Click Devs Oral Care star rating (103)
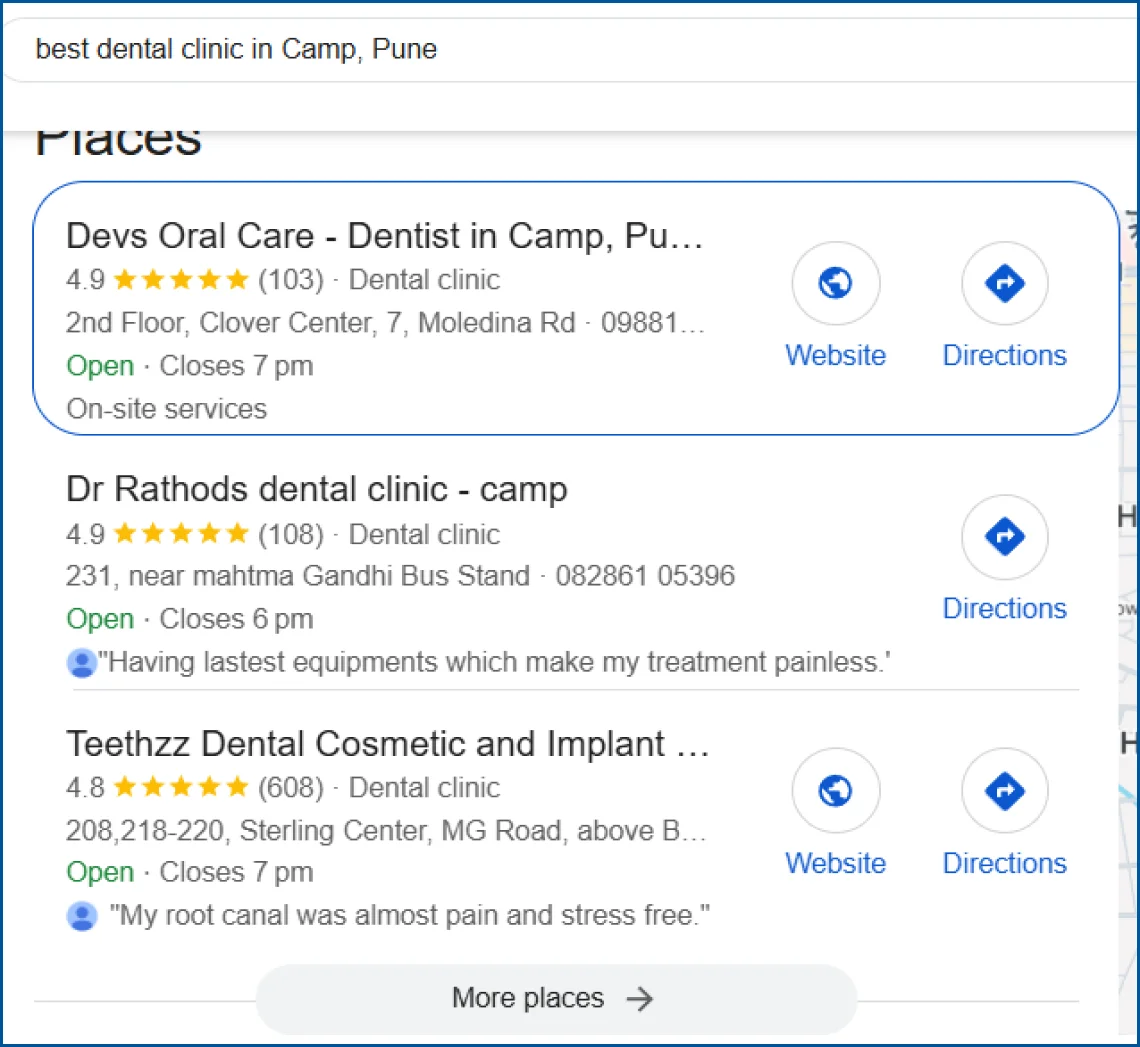1140x1047 pixels. [x=180, y=280]
